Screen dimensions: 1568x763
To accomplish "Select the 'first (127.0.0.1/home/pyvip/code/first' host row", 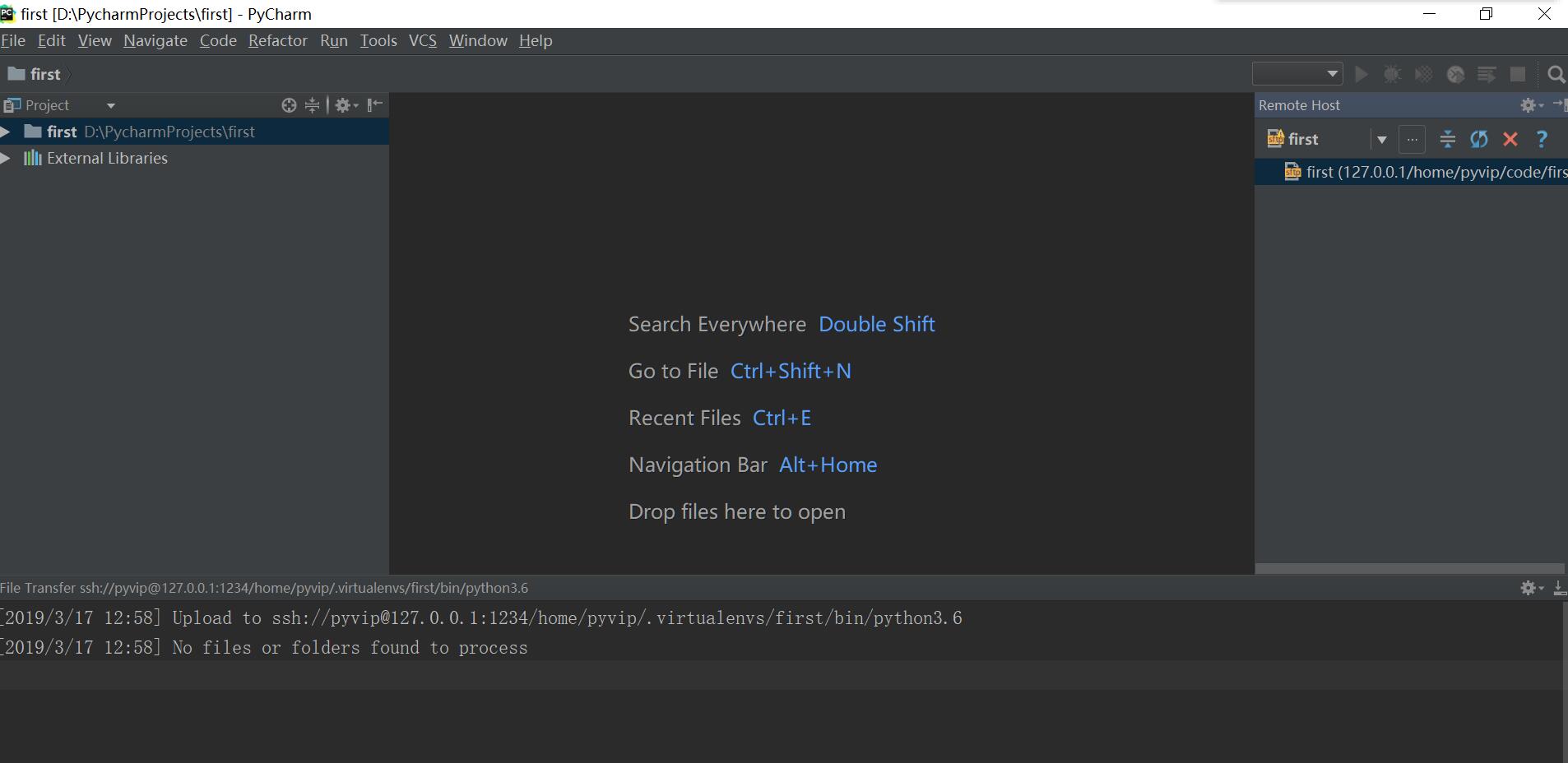I will pos(1411,172).
